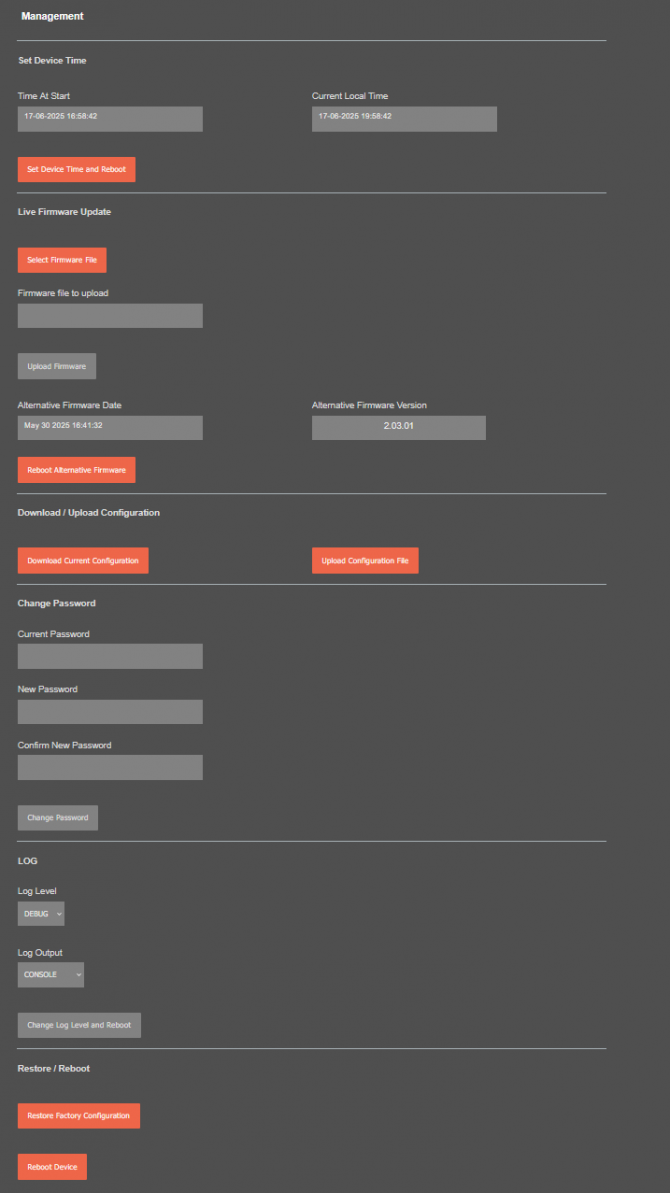Click Set Device Time and Reboot button
670x1193 pixels.
[77, 170]
